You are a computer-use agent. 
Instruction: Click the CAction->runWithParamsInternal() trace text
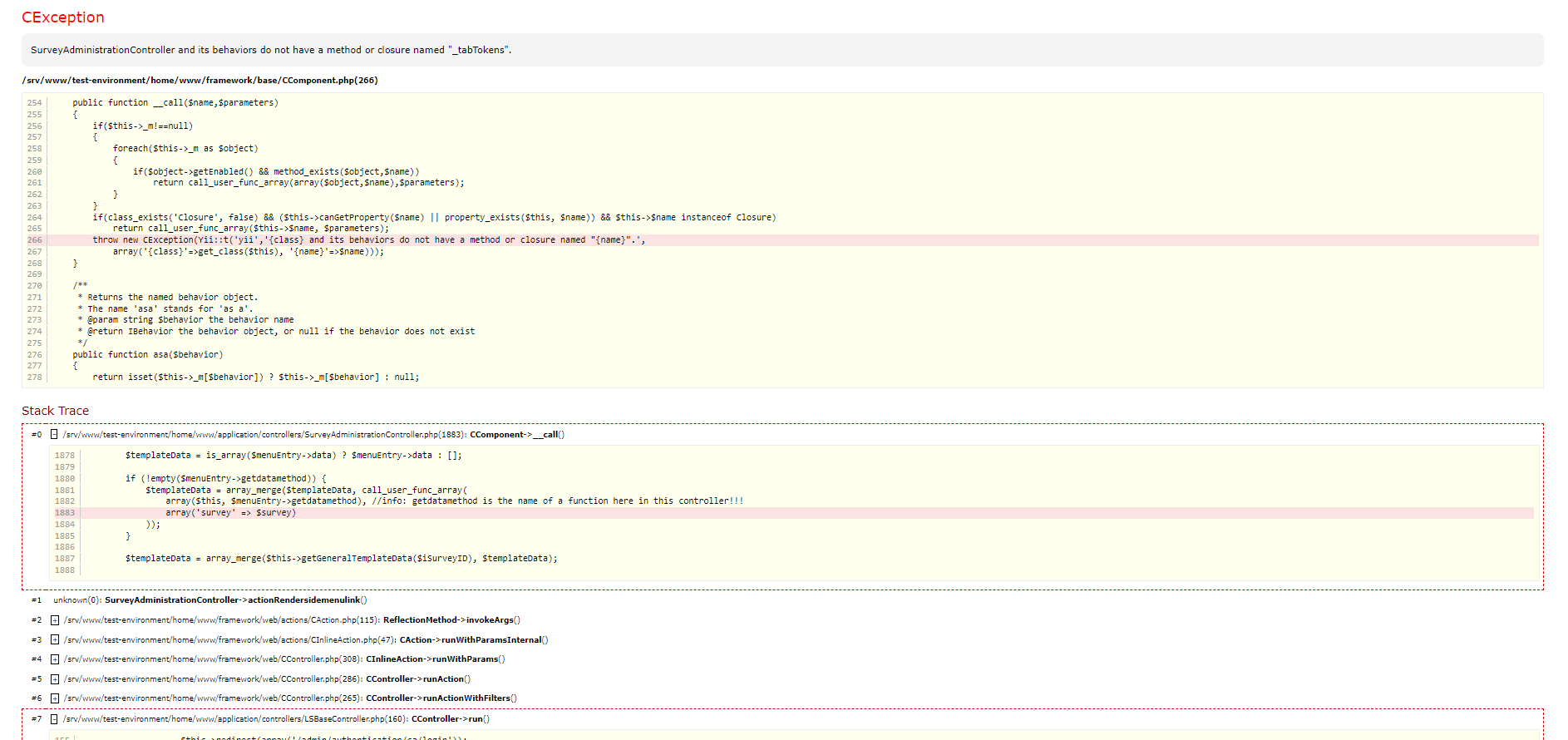(474, 640)
